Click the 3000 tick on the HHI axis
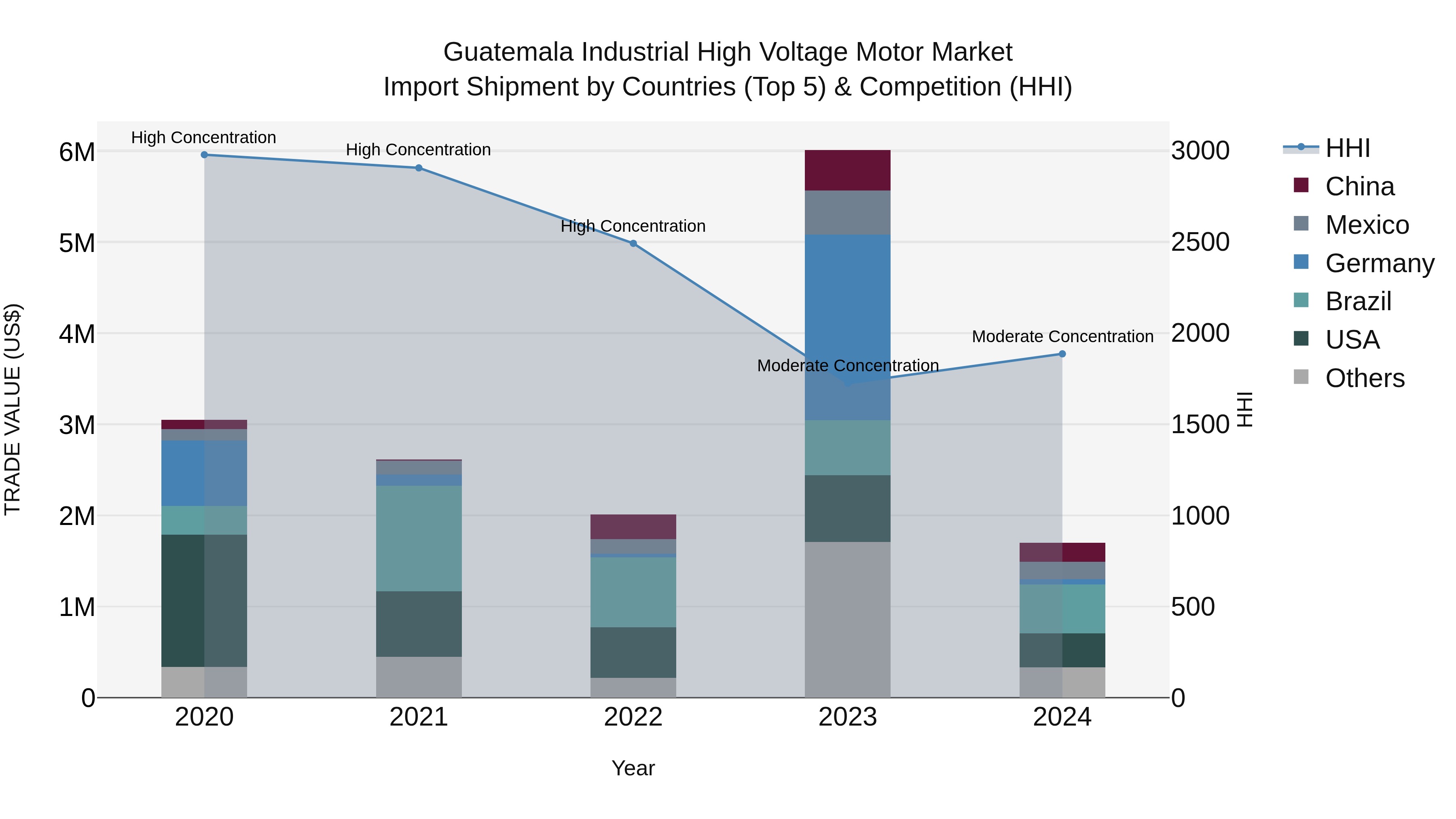The height and width of the screenshot is (819, 1456). [x=1200, y=151]
